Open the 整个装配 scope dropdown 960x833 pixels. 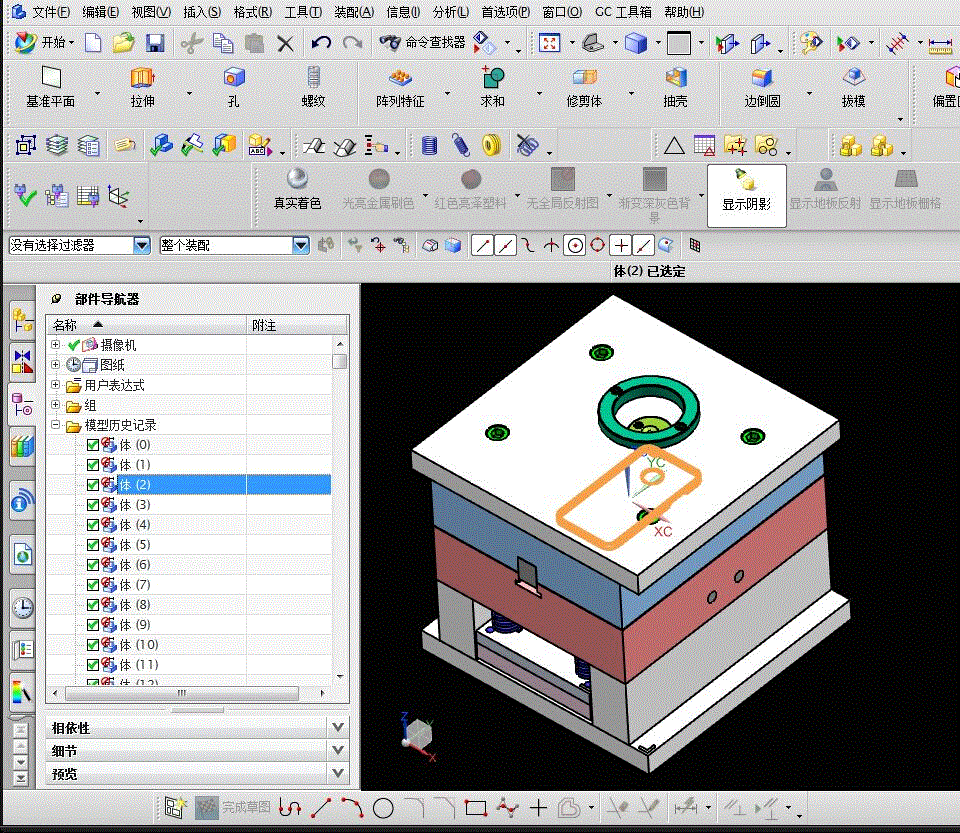coord(301,245)
